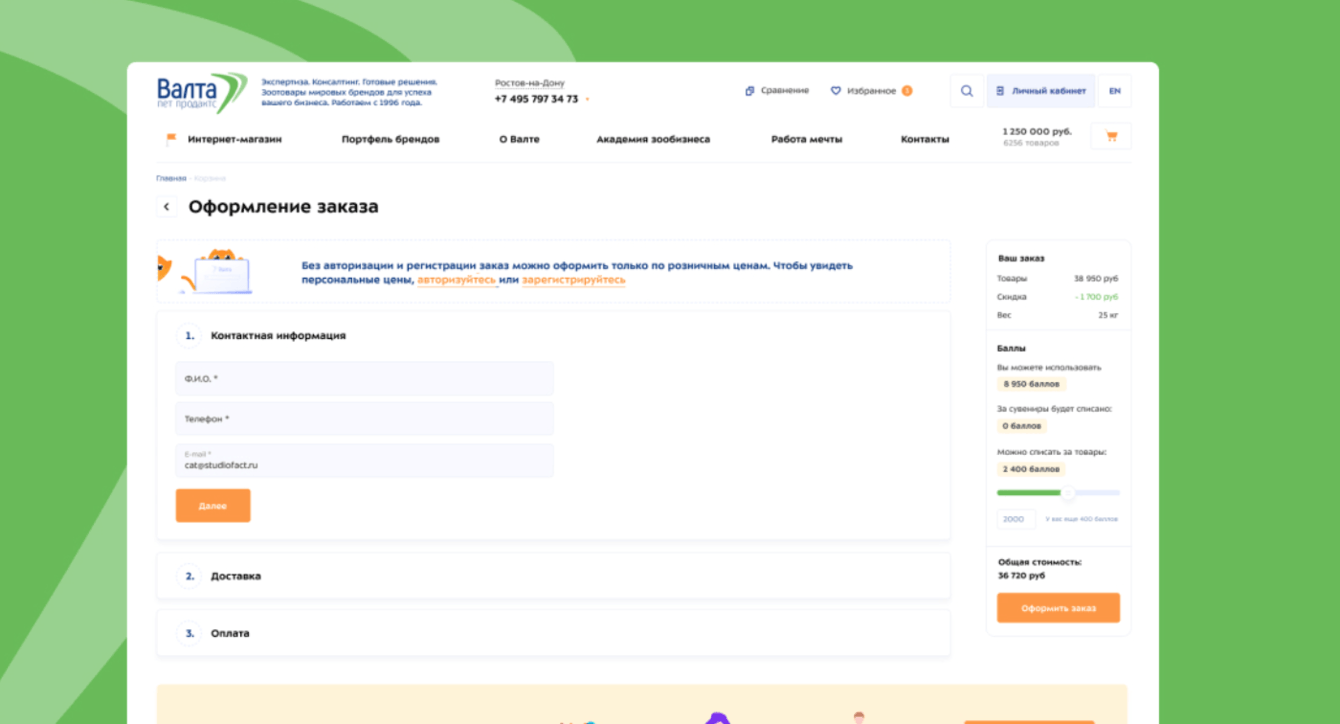The width and height of the screenshot is (1340, 724).
Task: Open Контакты menu item
Action: pyautogui.click(x=925, y=139)
